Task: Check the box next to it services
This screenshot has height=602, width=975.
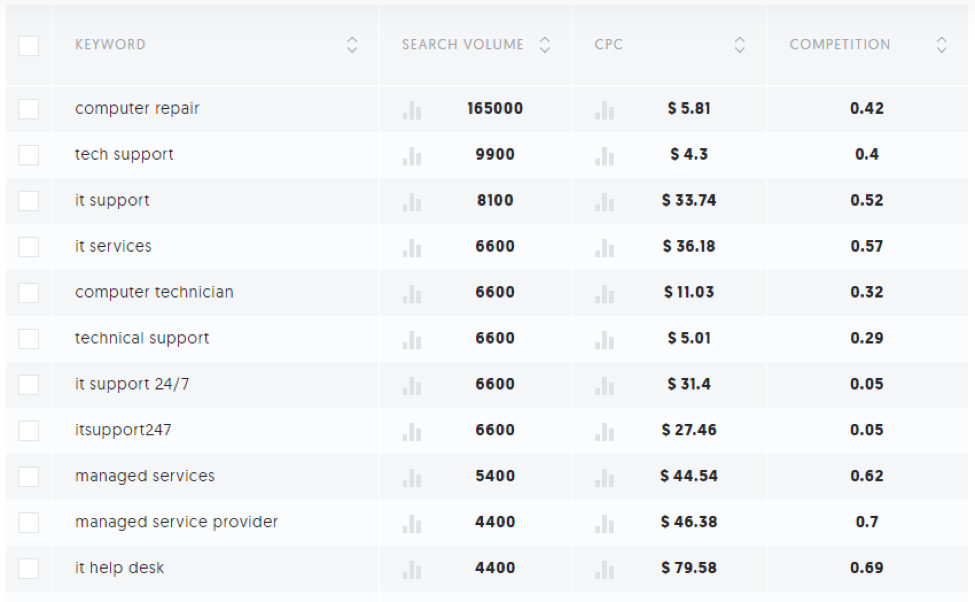Action: [29, 247]
